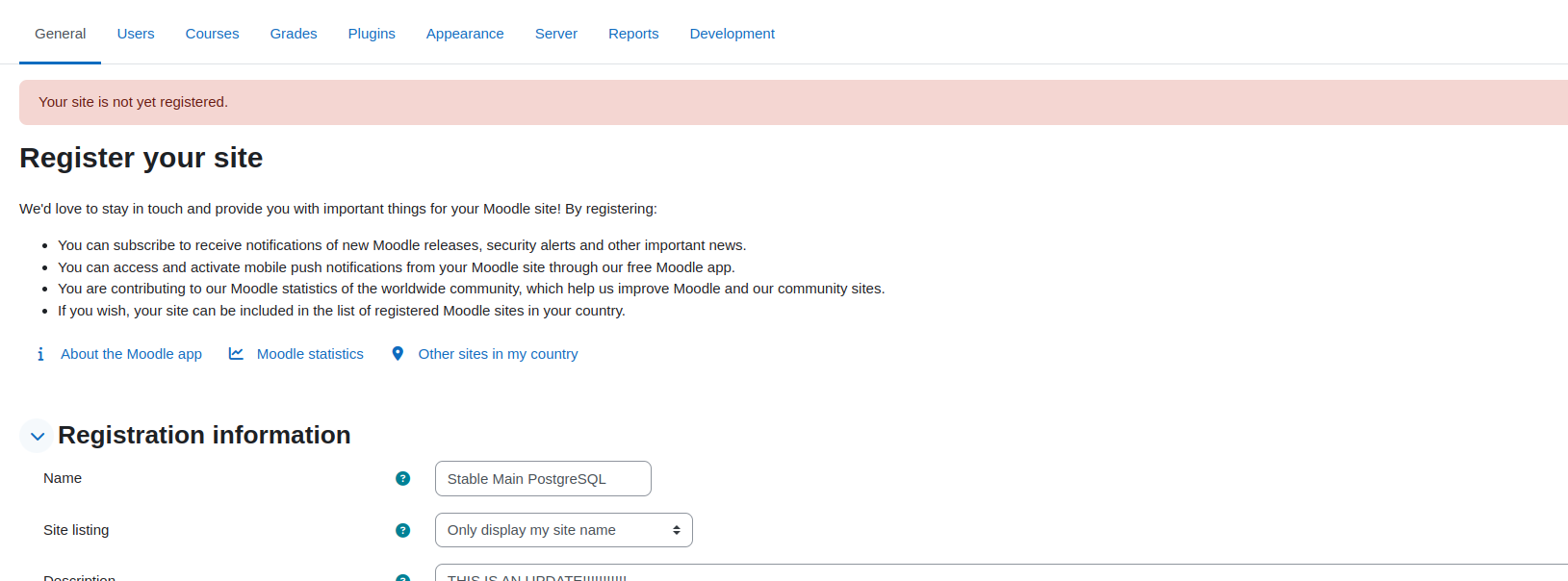The width and height of the screenshot is (1568, 581).
Task: Open the Moodle statistics link
Action: point(310,354)
